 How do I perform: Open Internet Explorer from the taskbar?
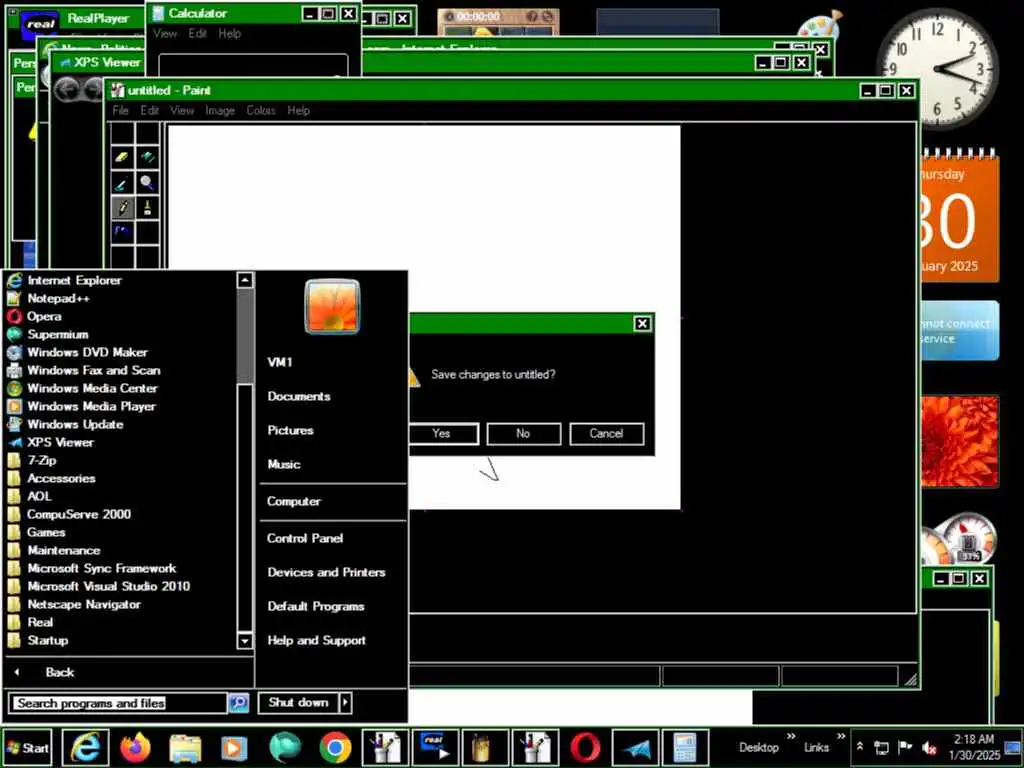click(x=86, y=747)
